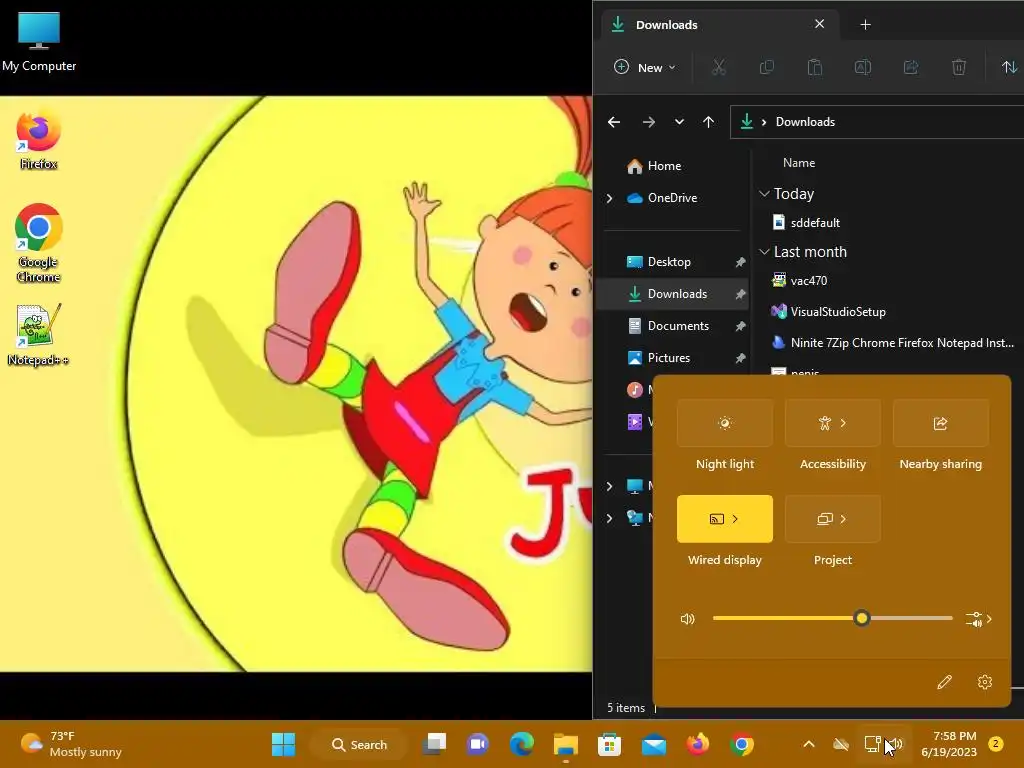This screenshot has height=768, width=1024.
Task: Open the Windows Start menu
Action: coord(283,744)
